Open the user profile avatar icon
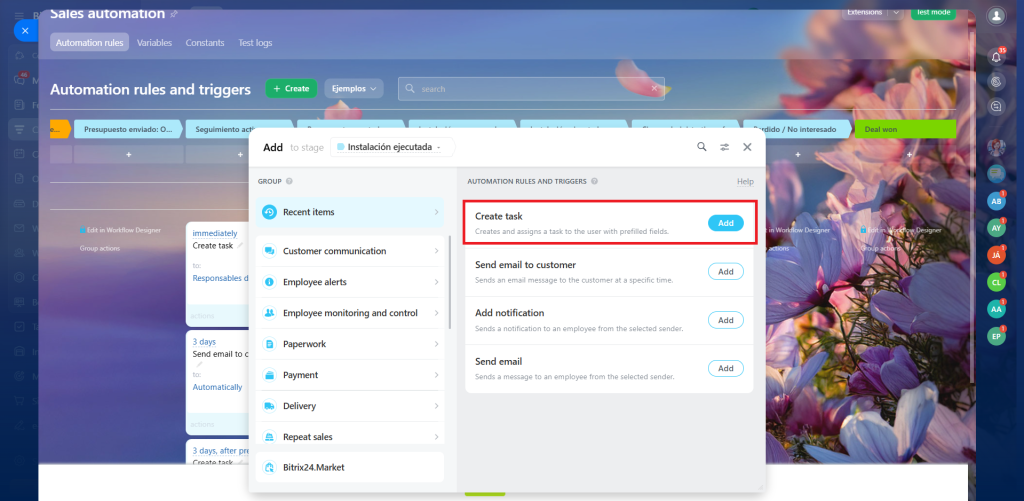 995,15
